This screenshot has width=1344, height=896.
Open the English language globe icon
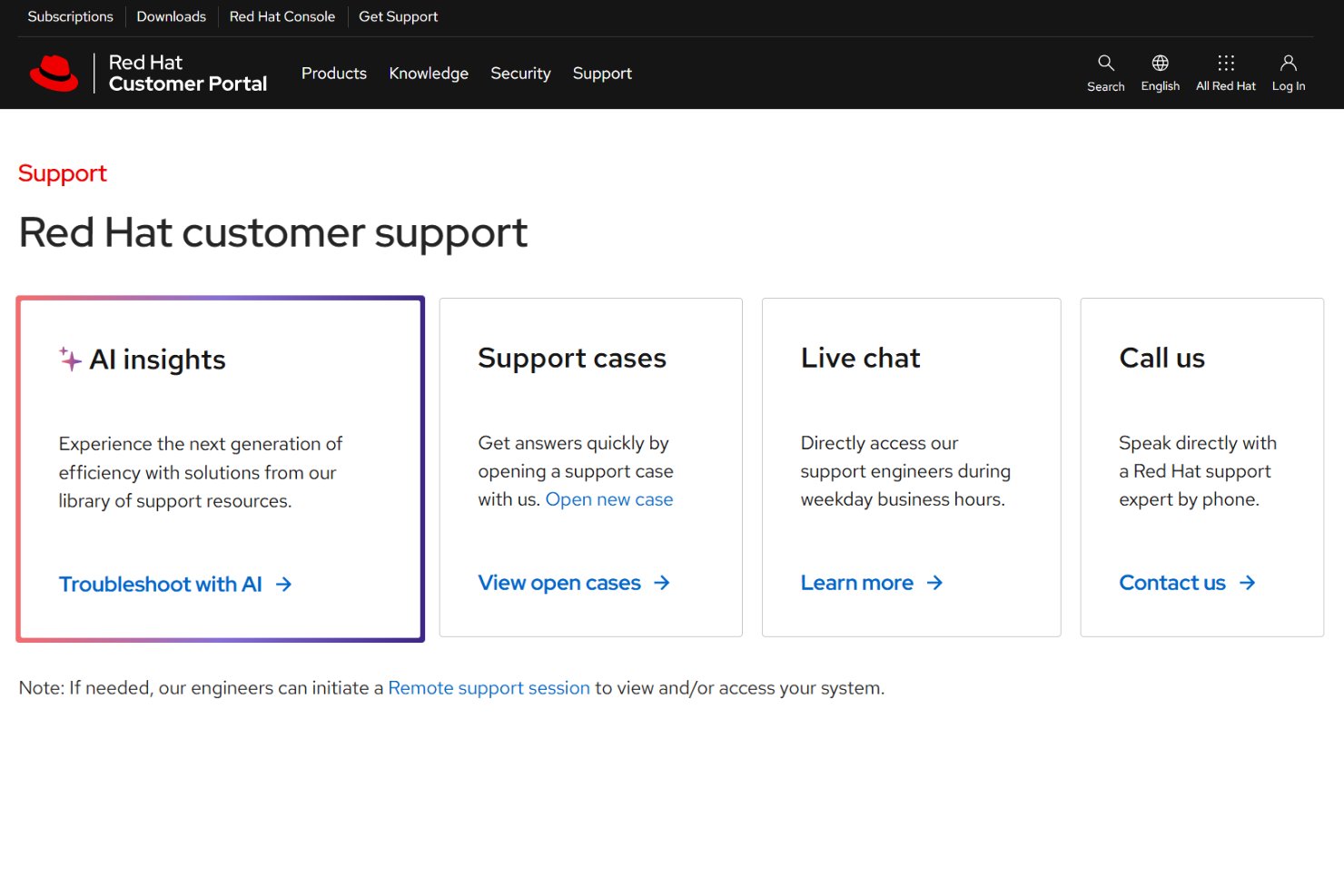pyautogui.click(x=1160, y=63)
